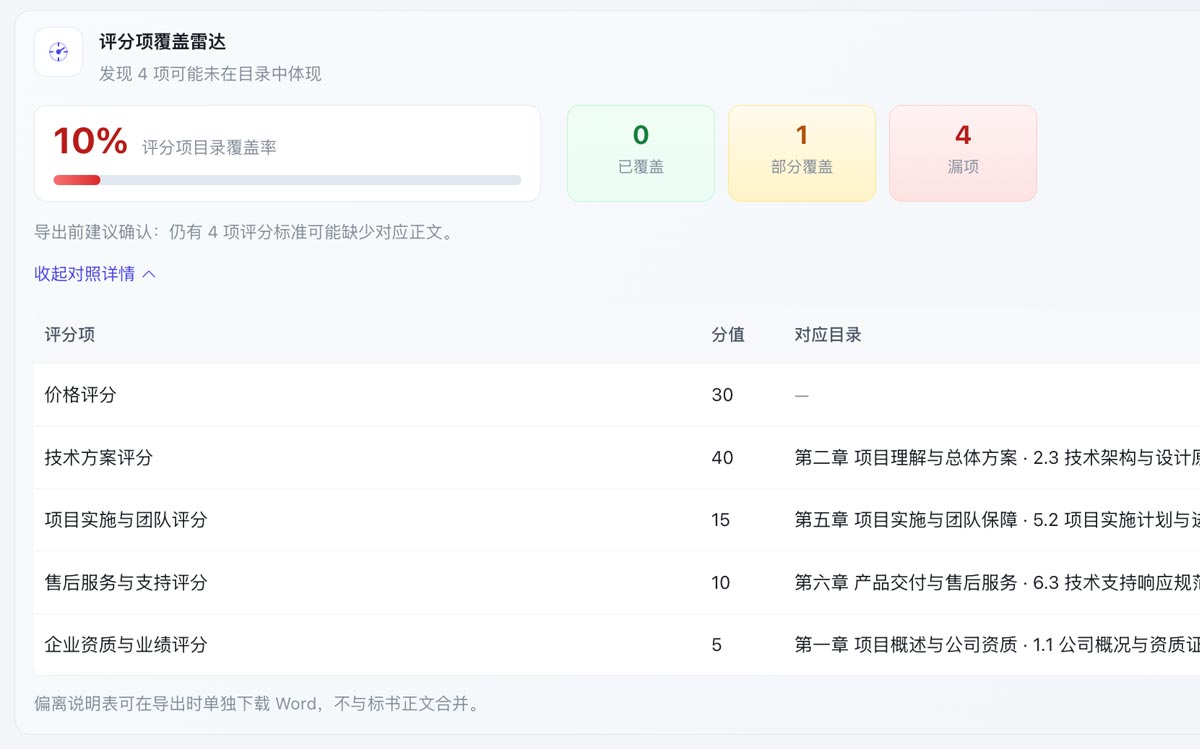Select the 售后服务与支持评分 row name
Viewport: 1200px width, 750px height.
[126, 583]
